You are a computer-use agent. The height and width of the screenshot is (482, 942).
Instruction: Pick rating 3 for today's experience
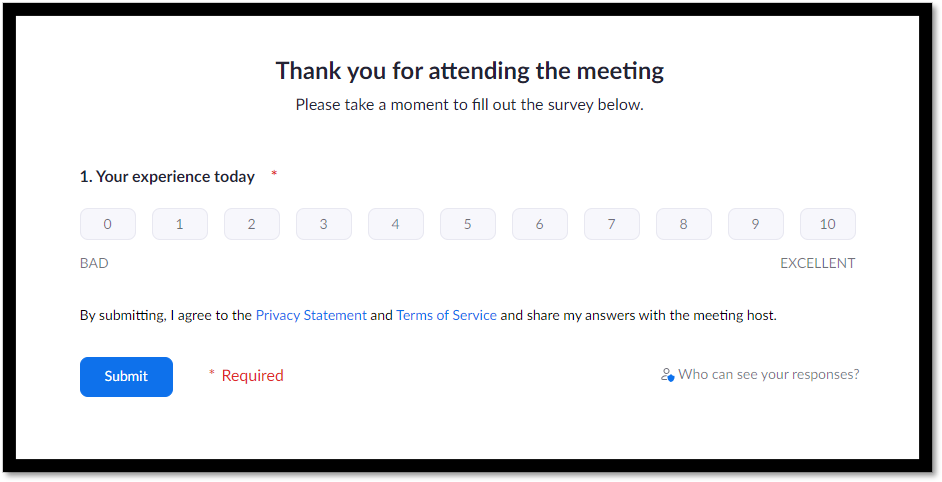324,224
